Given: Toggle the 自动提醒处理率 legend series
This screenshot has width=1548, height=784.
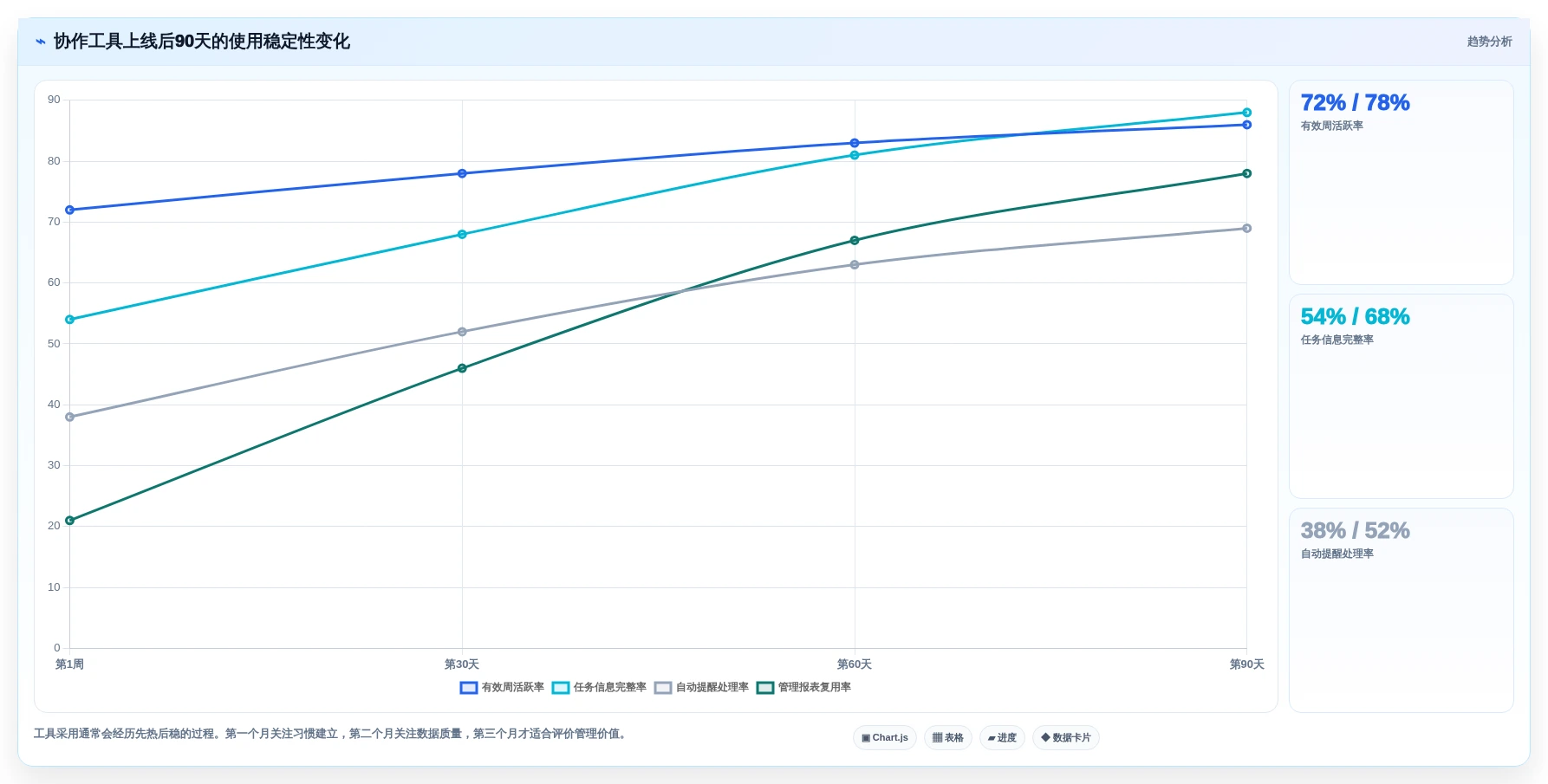Looking at the screenshot, I should (701, 688).
